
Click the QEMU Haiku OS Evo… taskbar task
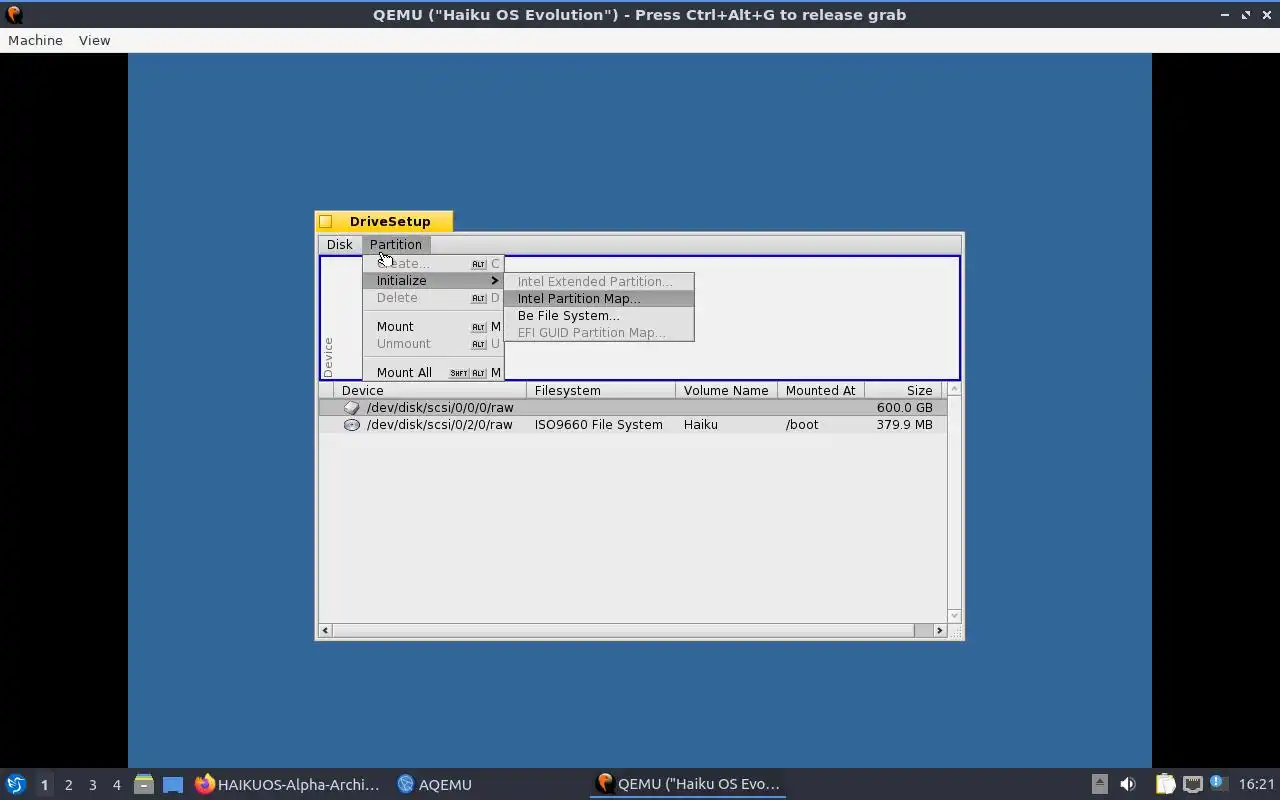click(688, 785)
